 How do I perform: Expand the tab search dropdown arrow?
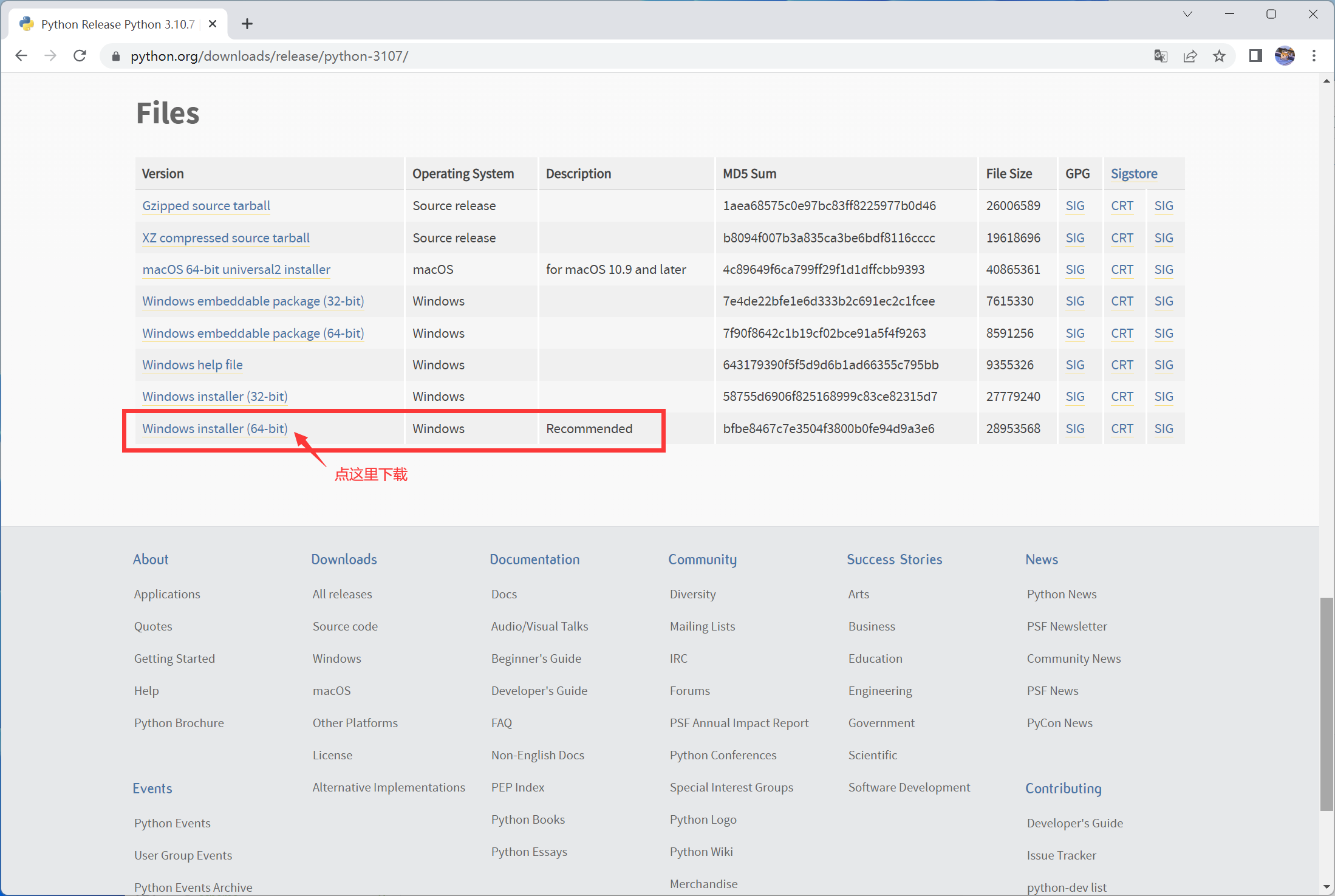1187,14
